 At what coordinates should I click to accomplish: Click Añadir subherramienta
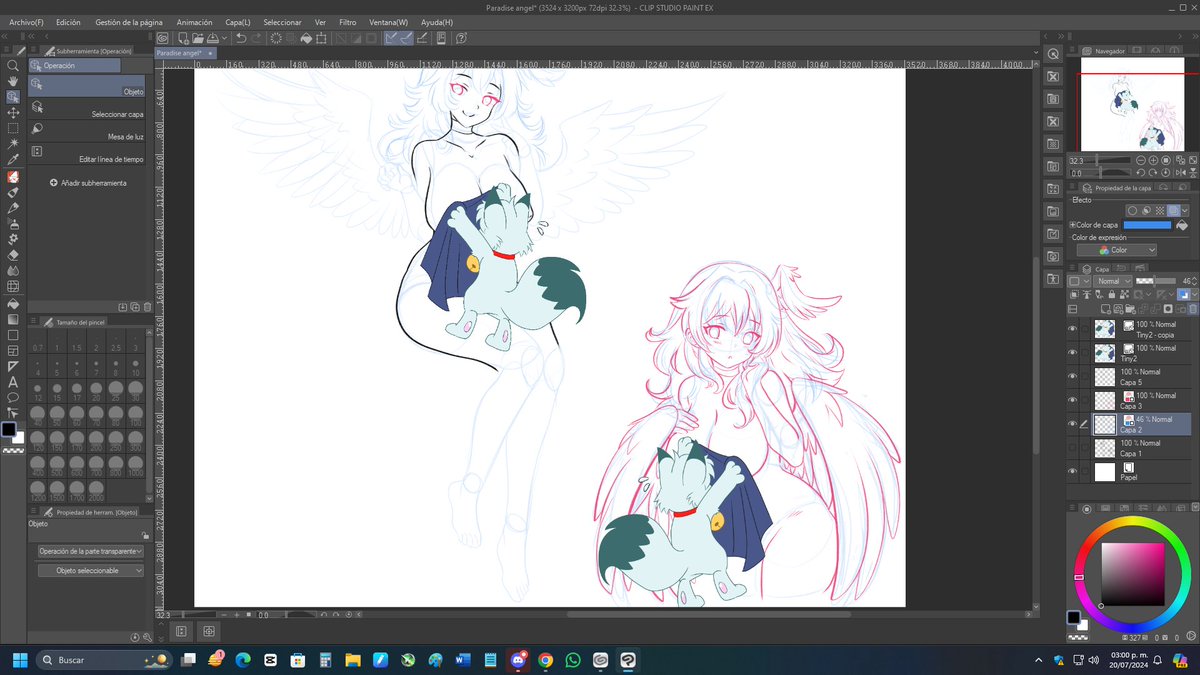88,183
